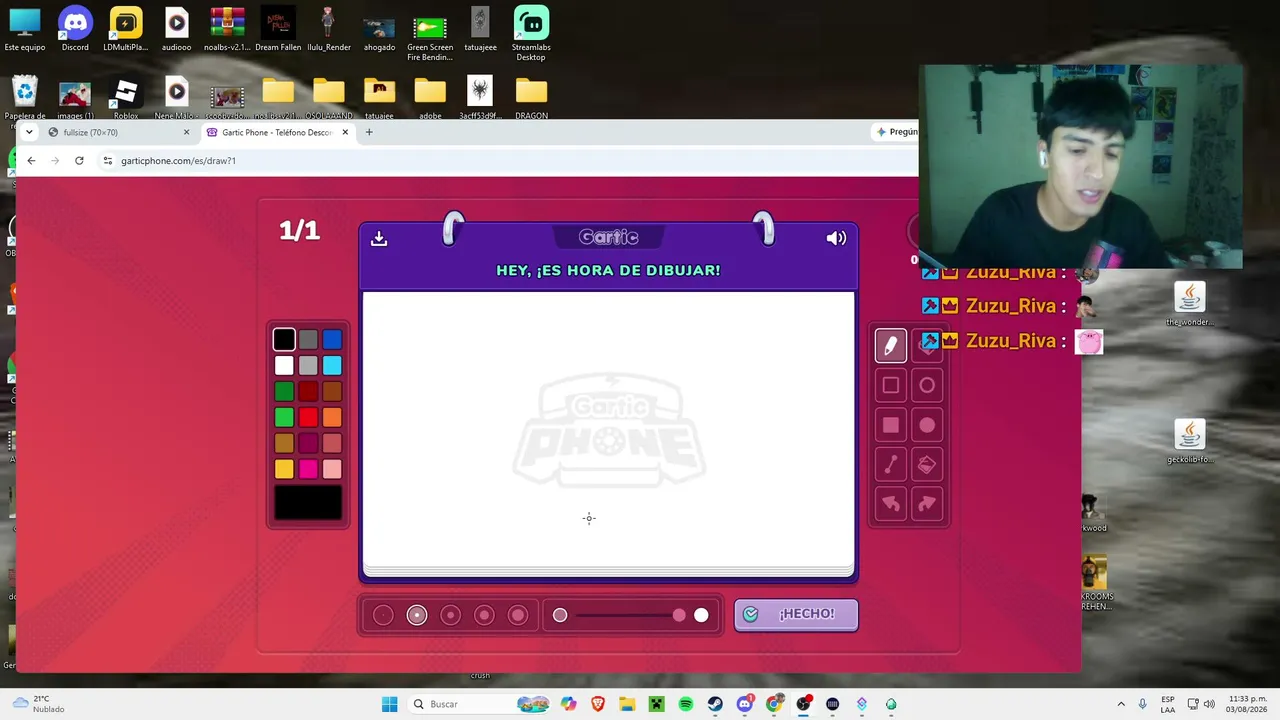Choose the third brush size
This screenshot has height=720, width=1280.
(450, 615)
